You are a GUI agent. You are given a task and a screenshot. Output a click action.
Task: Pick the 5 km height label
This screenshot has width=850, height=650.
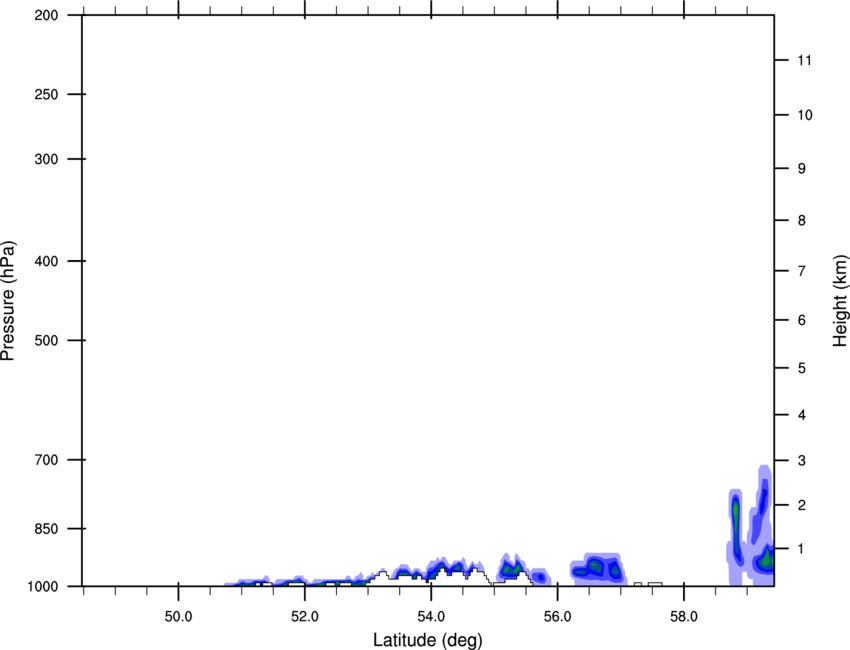(x=802, y=368)
